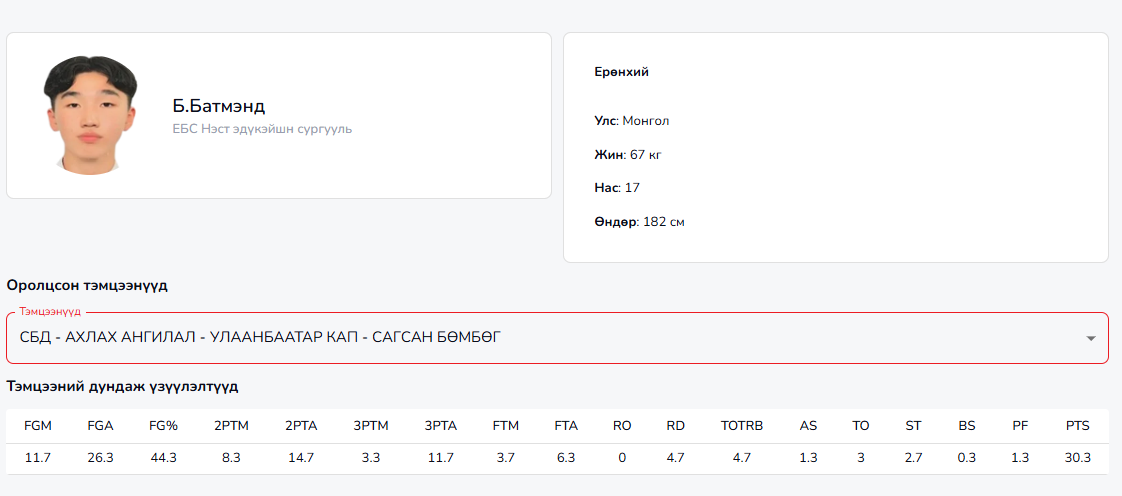Click the 3PTA column header

click(x=440, y=426)
